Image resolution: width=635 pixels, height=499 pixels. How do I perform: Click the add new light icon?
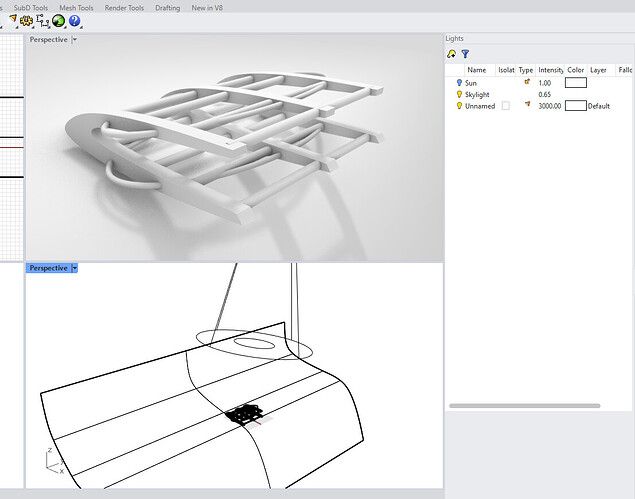tap(451, 54)
